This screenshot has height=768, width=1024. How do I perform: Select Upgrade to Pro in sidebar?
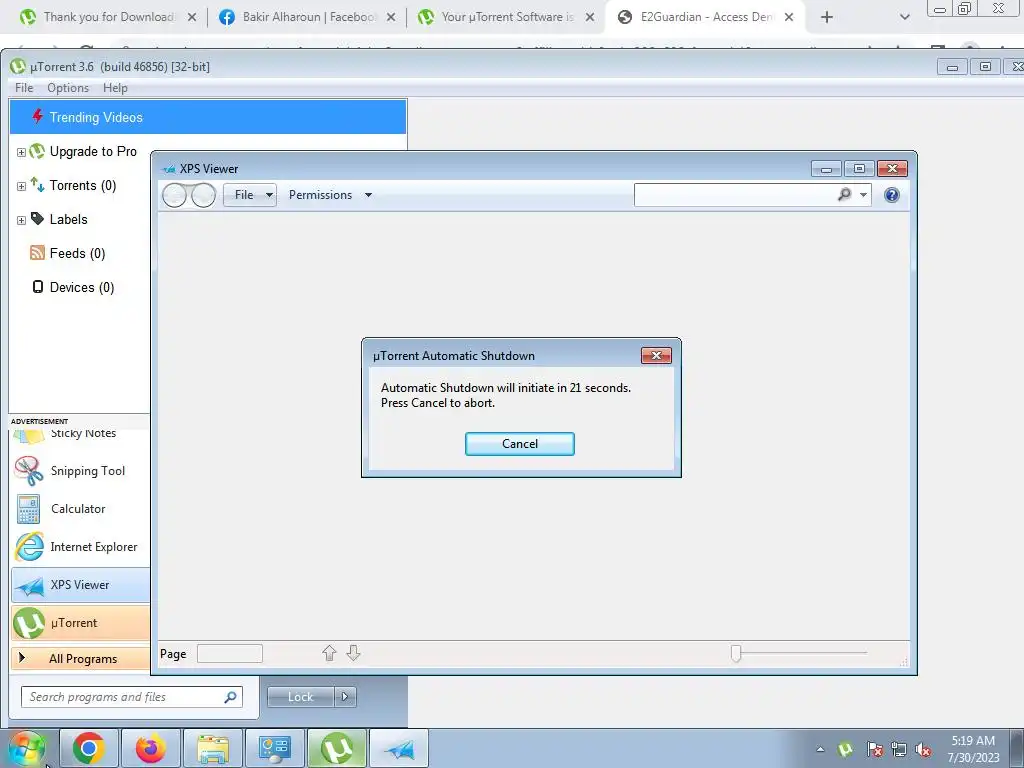click(93, 152)
